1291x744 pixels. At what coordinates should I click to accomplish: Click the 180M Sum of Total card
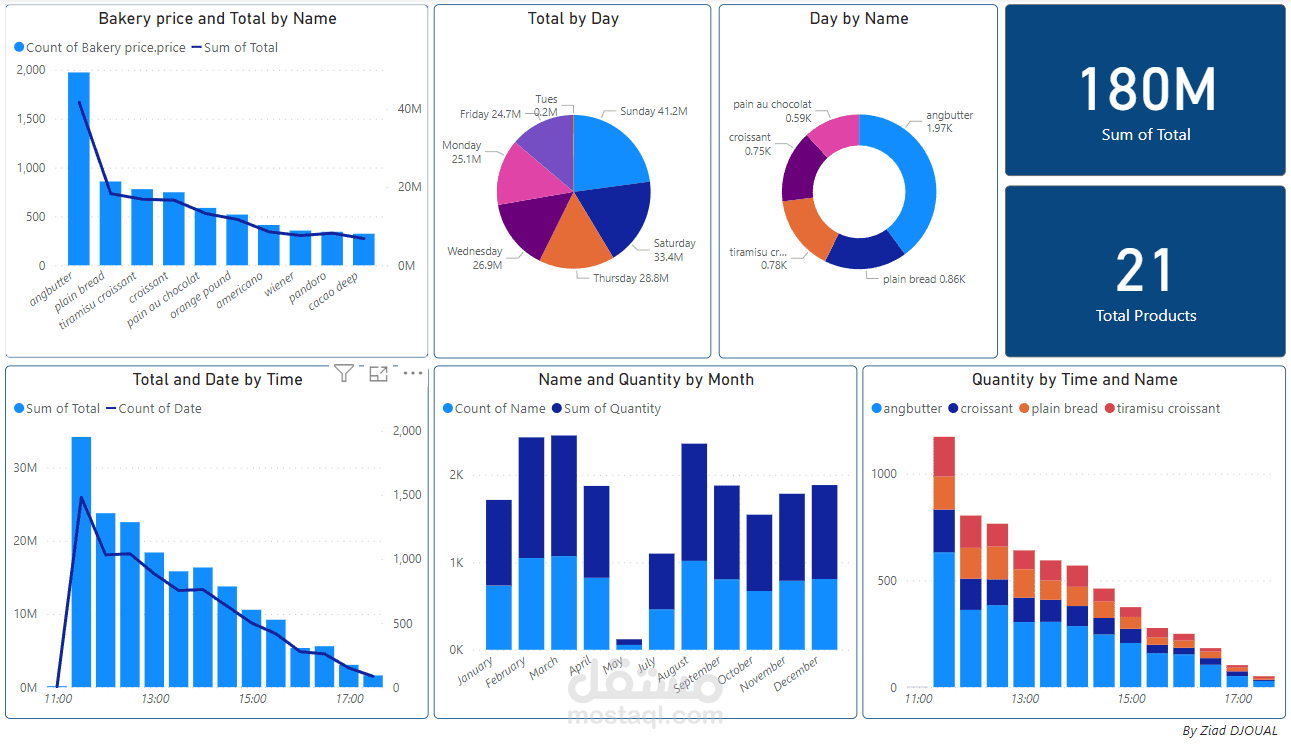click(x=1144, y=90)
